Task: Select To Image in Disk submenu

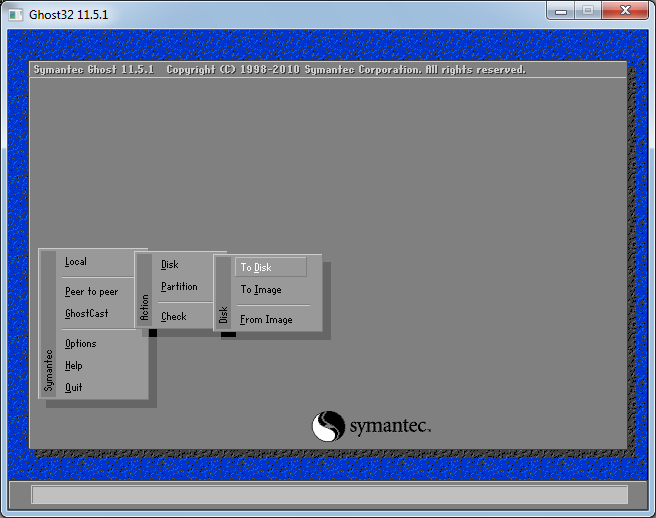Action: (x=261, y=290)
